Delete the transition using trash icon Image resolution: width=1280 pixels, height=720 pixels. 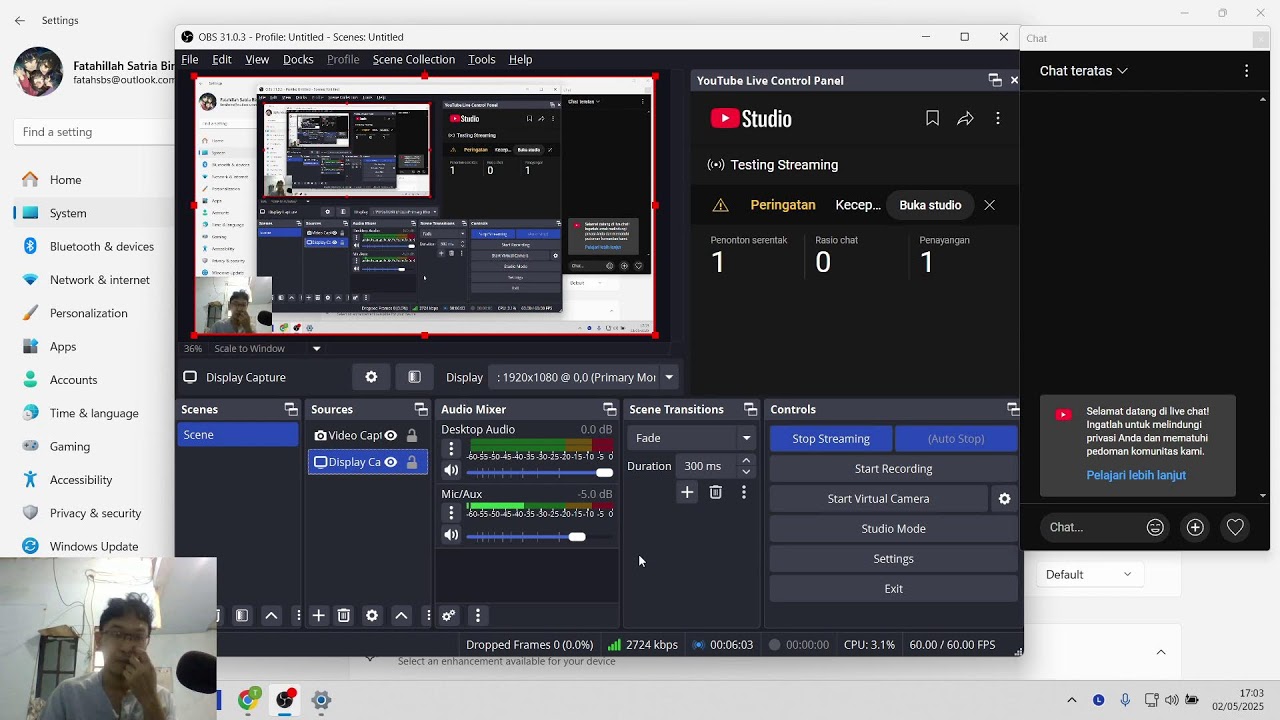715,492
